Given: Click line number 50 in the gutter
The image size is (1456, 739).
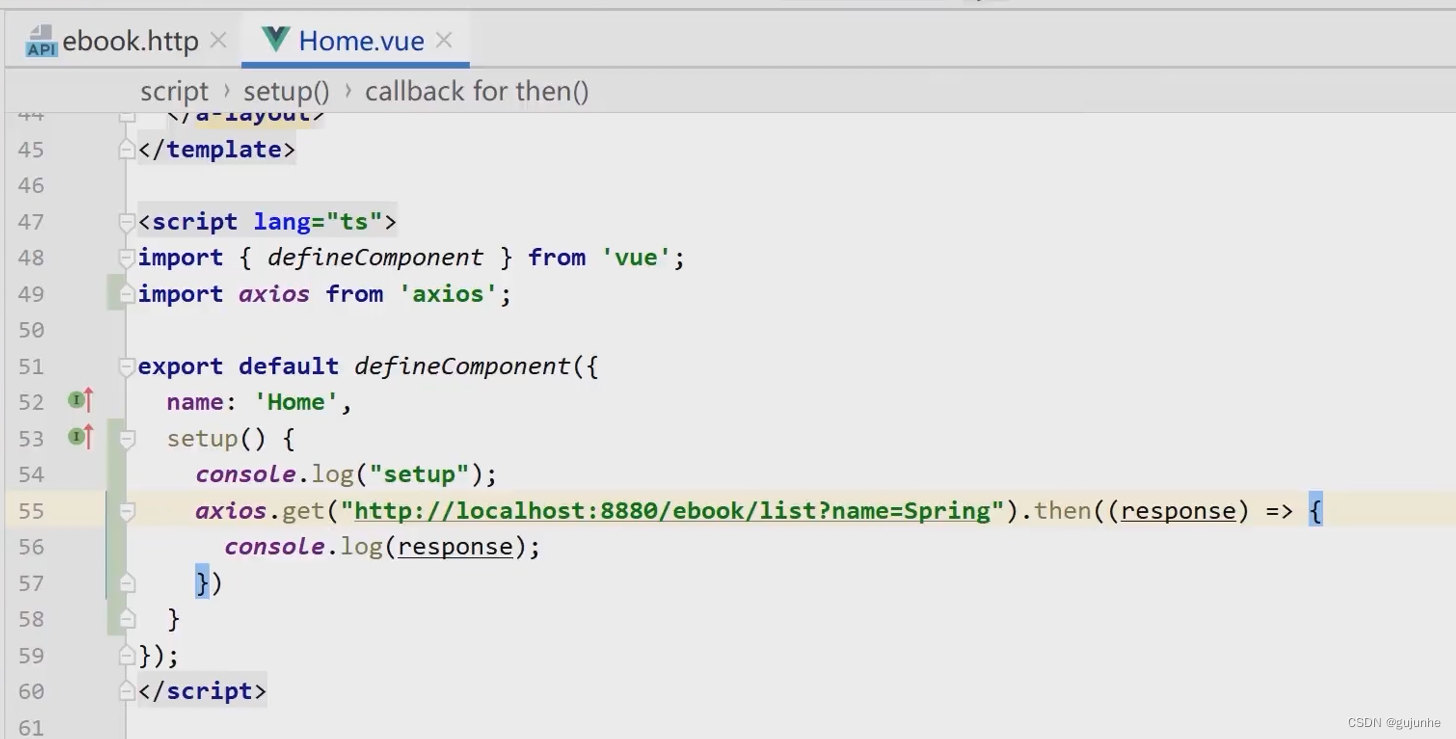Looking at the screenshot, I should (31, 329).
